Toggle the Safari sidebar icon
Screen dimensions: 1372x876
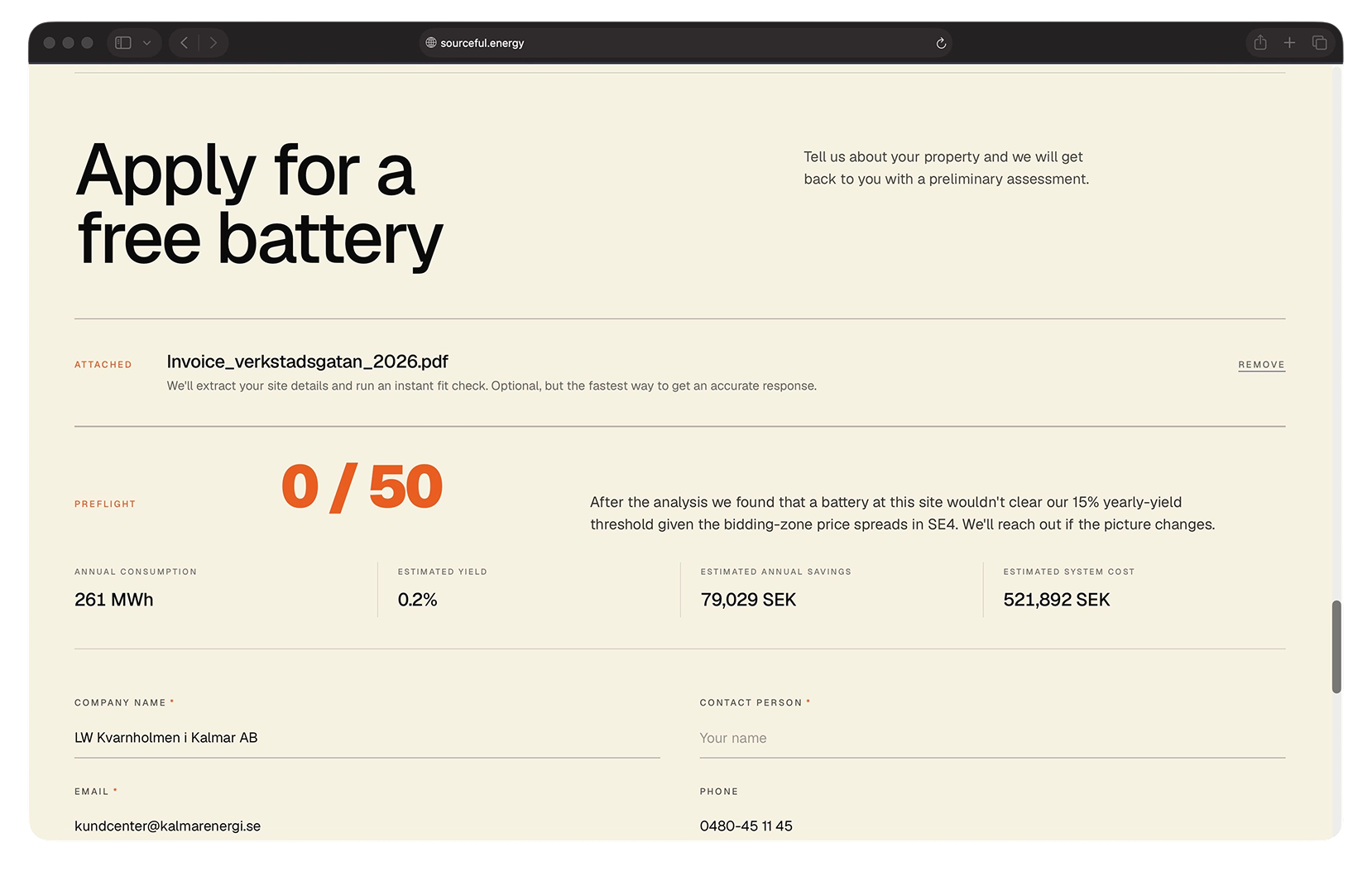click(123, 43)
